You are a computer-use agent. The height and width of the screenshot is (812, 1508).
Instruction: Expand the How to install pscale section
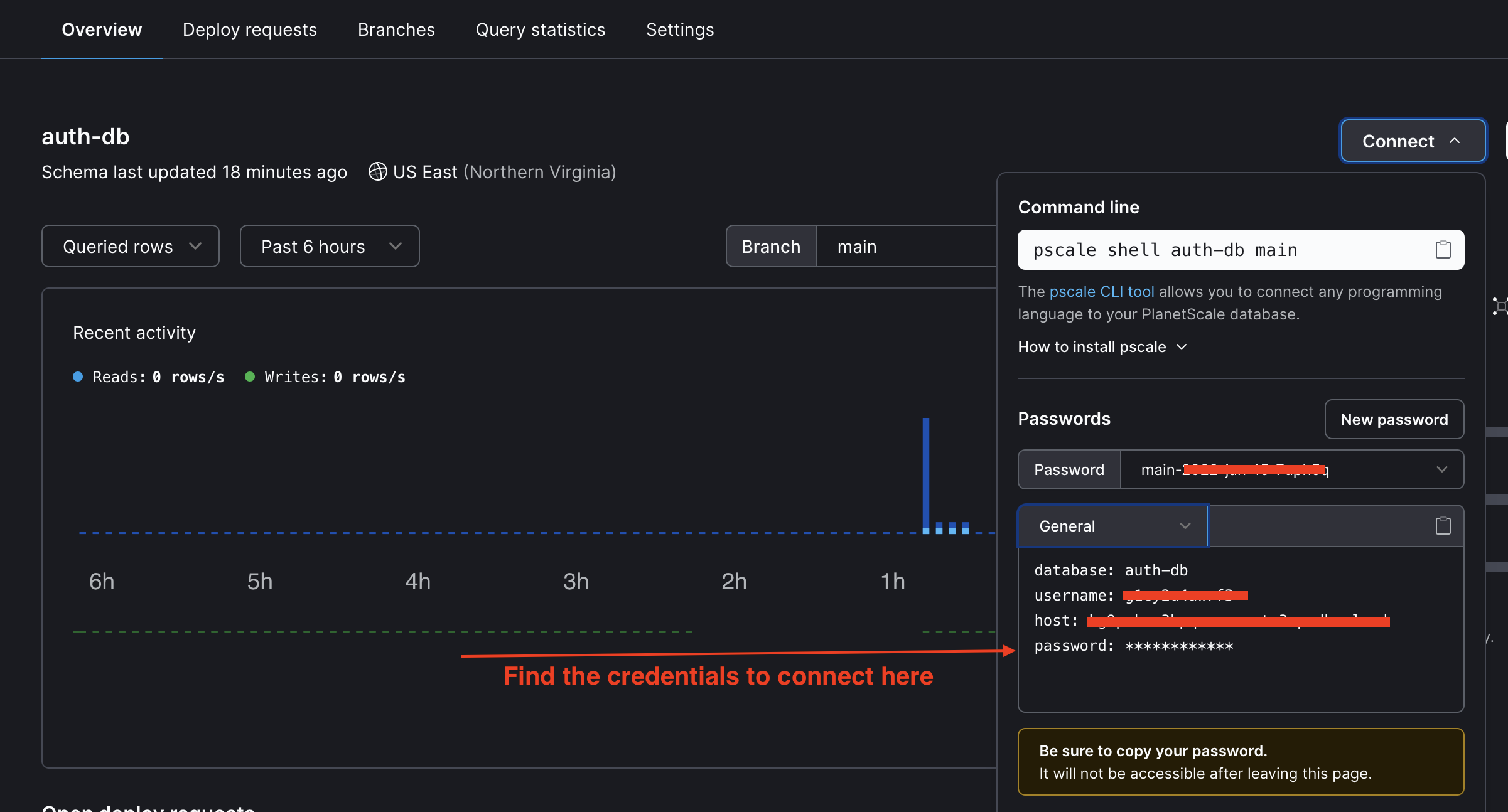[x=1102, y=346]
